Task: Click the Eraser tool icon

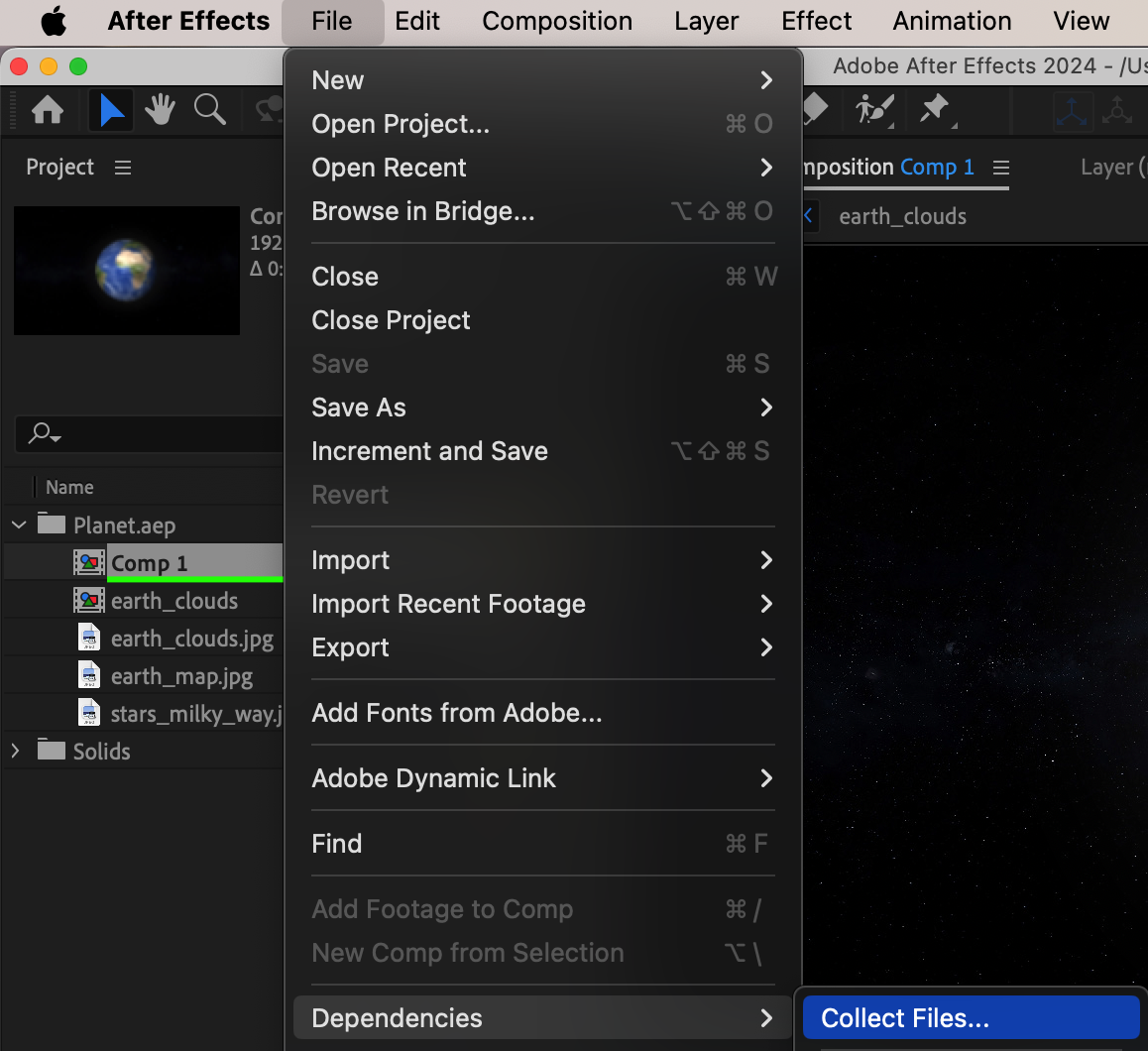Action: [814, 110]
